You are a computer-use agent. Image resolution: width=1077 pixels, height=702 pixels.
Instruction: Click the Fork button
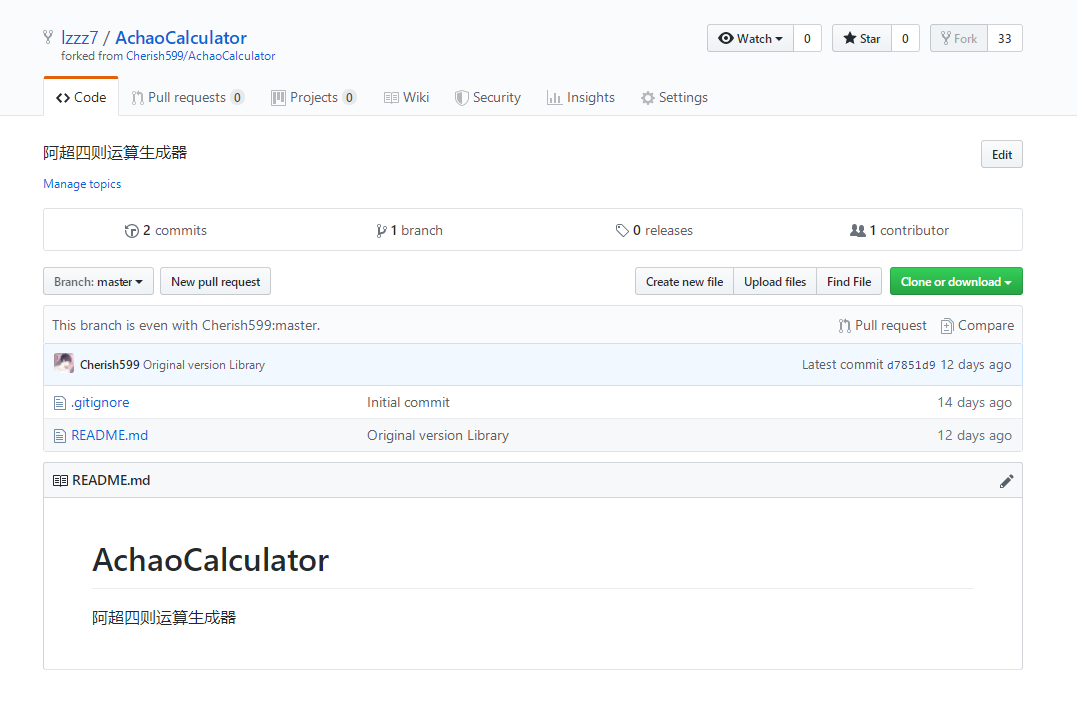point(959,38)
